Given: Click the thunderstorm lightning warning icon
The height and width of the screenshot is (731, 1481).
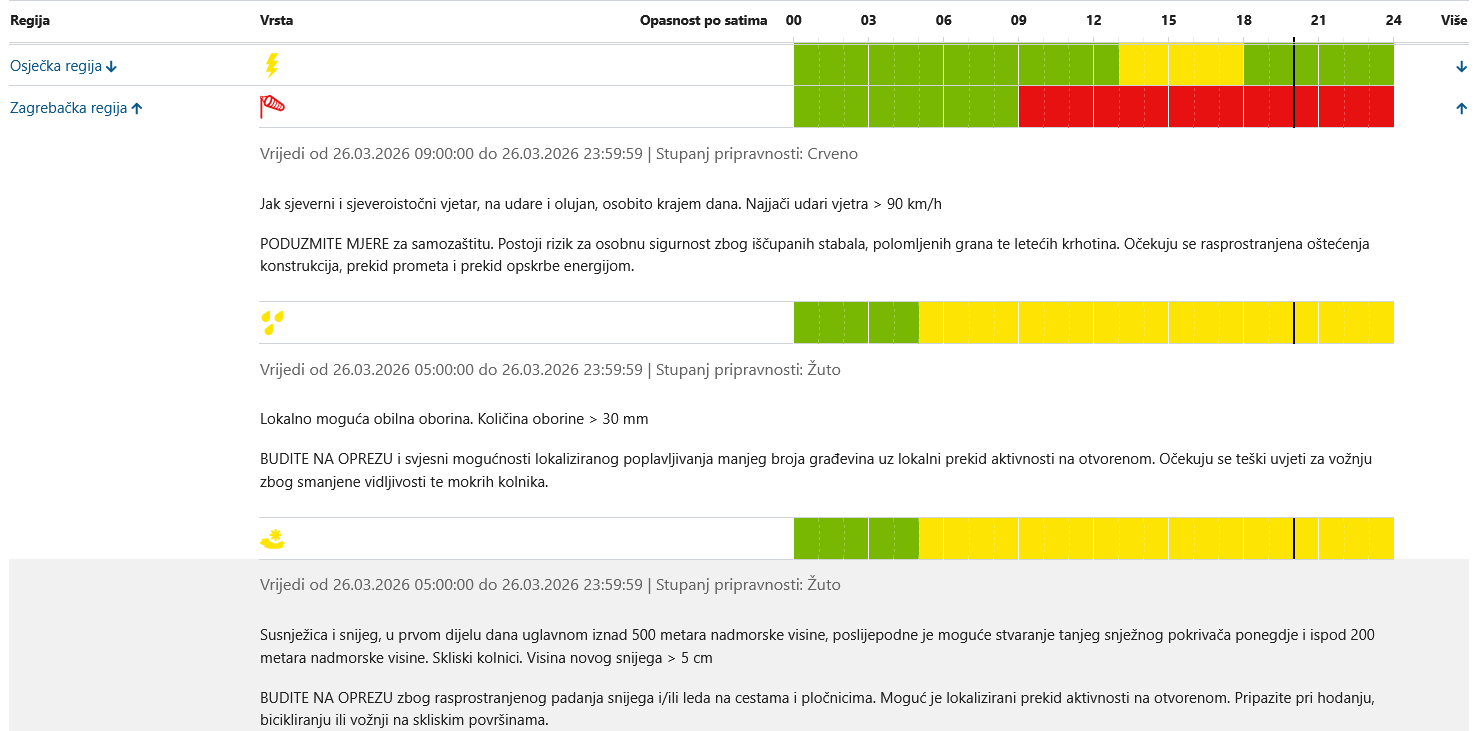Looking at the screenshot, I should [x=271, y=66].
